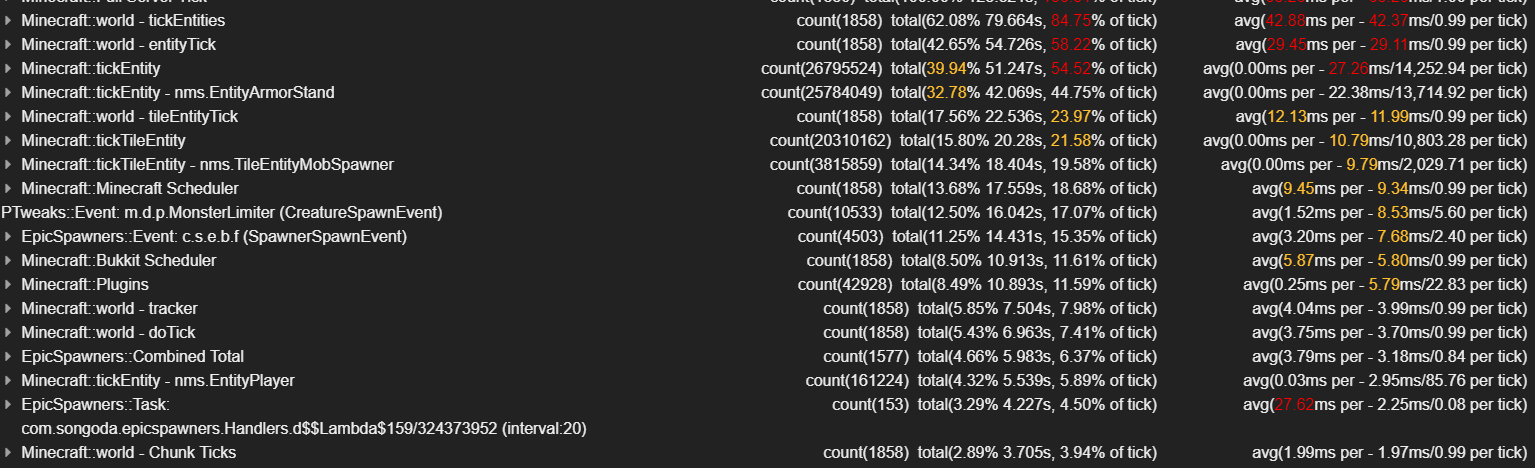Expand Minecraft::world - tracker arrow
The height and width of the screenshot is (468, 1535).
coord(8,308)
